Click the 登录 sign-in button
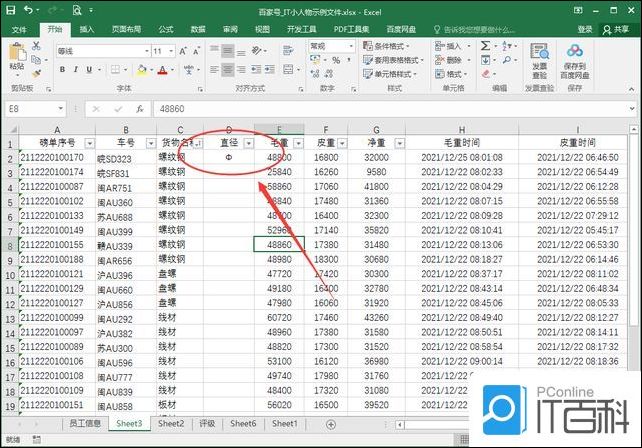642x448 pixels. [585, 29]
